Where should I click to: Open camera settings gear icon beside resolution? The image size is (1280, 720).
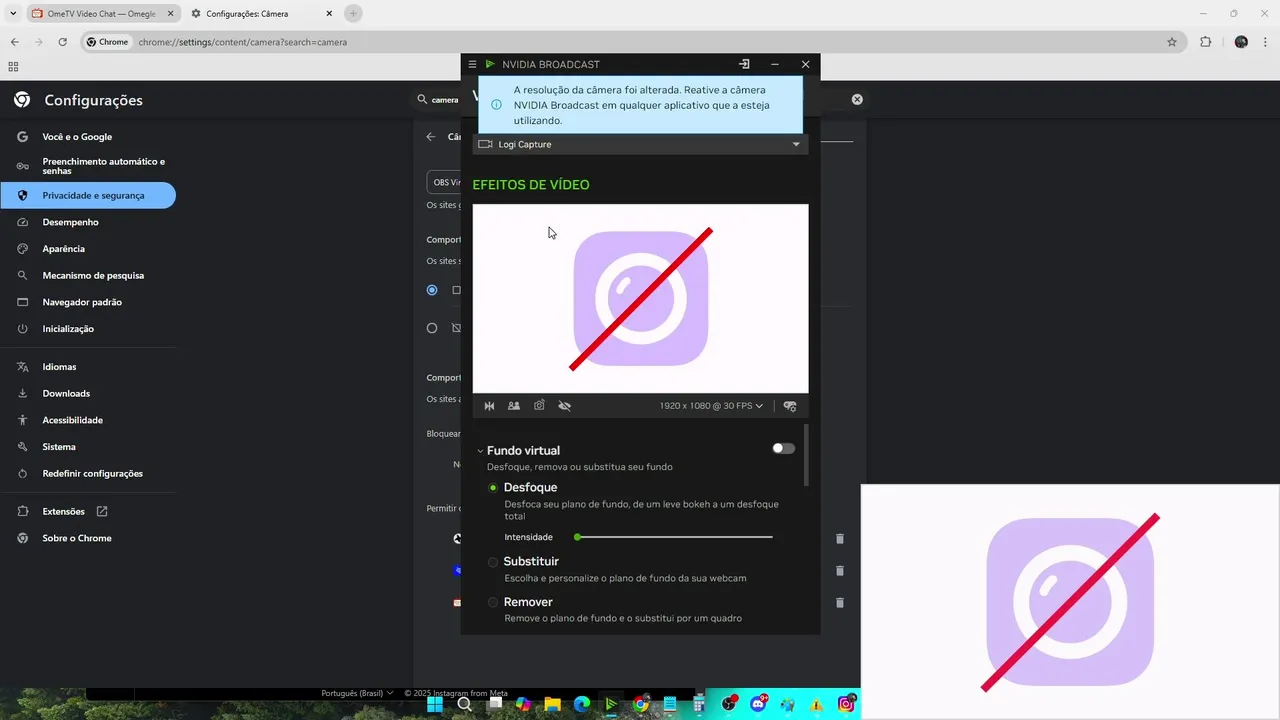point(790,406)
